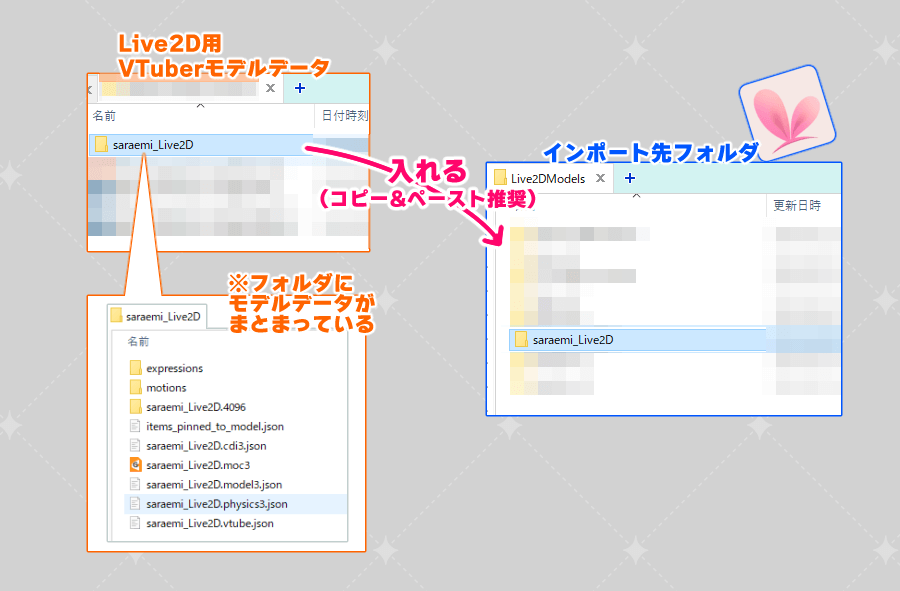This screenshot has height=591, width=900.
Task: Click folder icon of saraemi_Live2D in Live2DModels
Action: (x=521, y=340)
